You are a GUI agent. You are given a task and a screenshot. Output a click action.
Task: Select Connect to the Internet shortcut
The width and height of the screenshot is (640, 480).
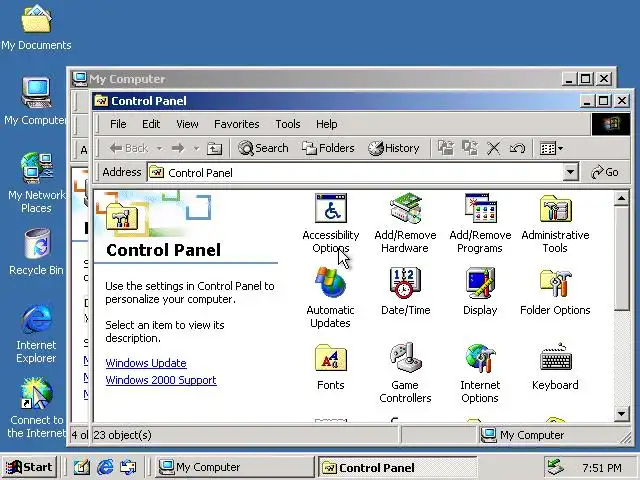pyautogui.click(x=36, y=408)
